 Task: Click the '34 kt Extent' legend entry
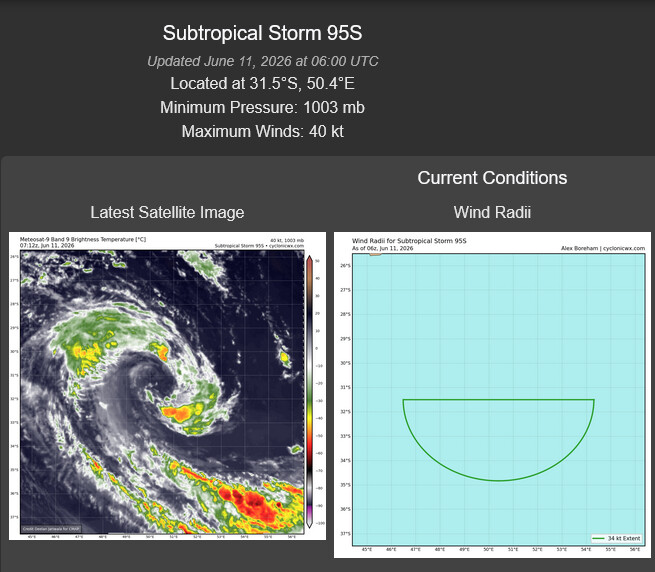[616, 538]
